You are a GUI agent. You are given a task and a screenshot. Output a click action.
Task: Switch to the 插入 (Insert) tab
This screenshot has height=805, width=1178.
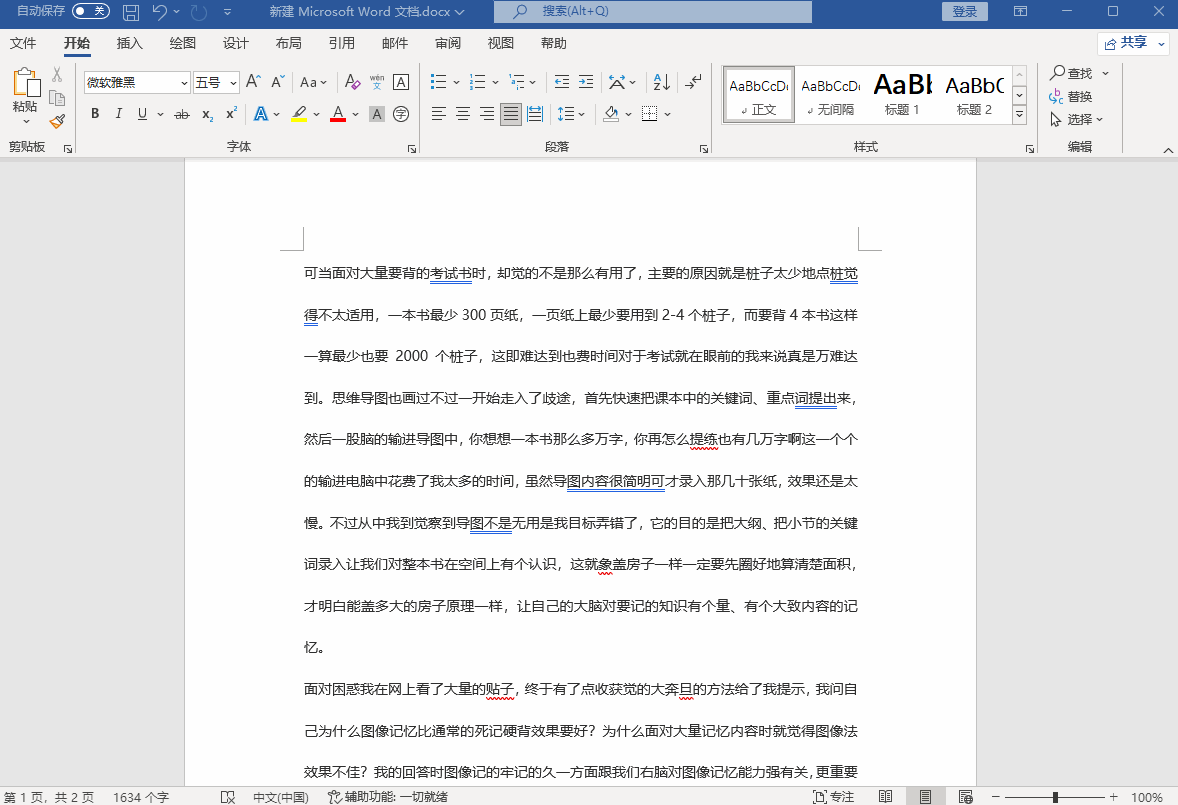coord(129,44)
